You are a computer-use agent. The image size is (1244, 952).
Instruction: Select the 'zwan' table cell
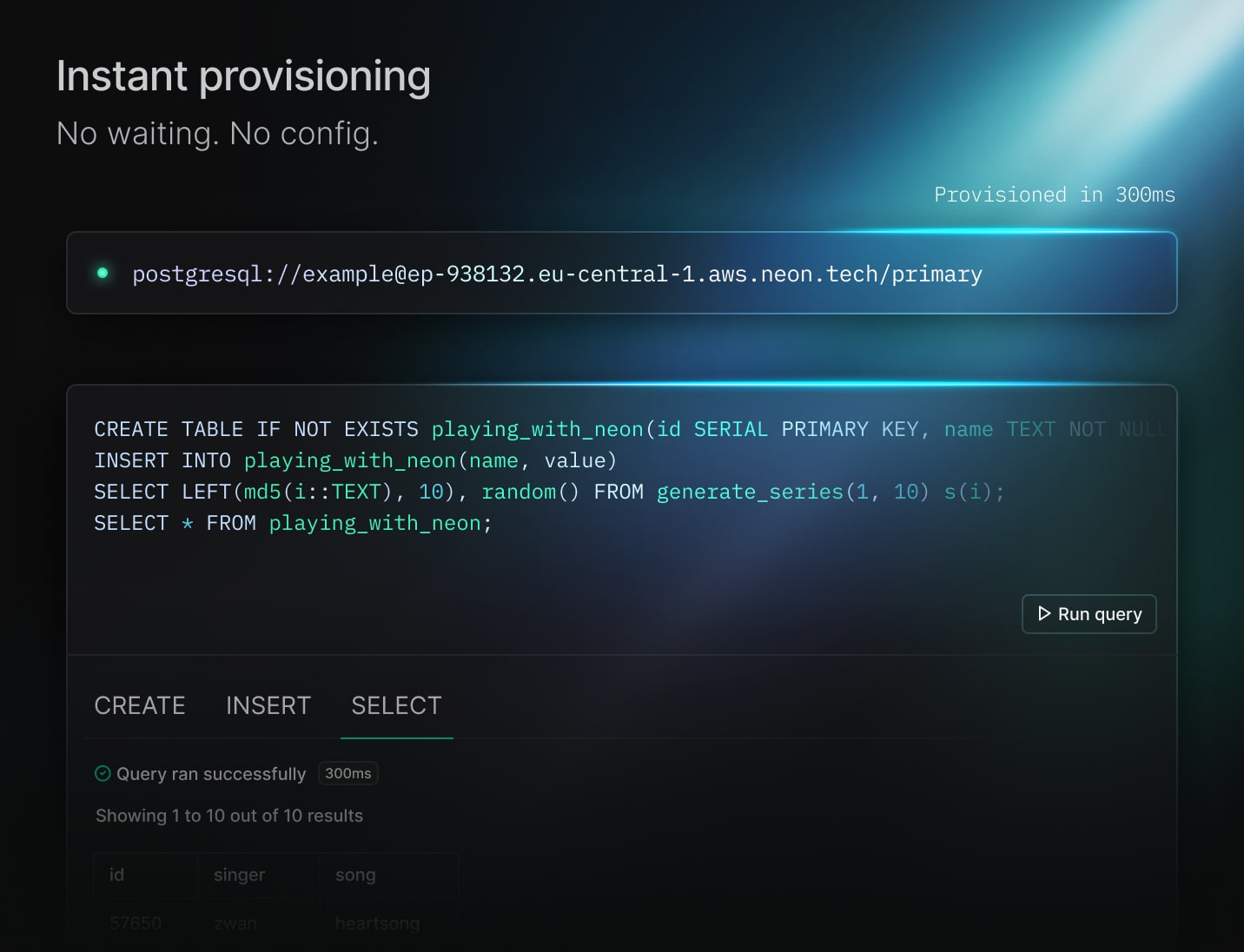tap(235, 922)
